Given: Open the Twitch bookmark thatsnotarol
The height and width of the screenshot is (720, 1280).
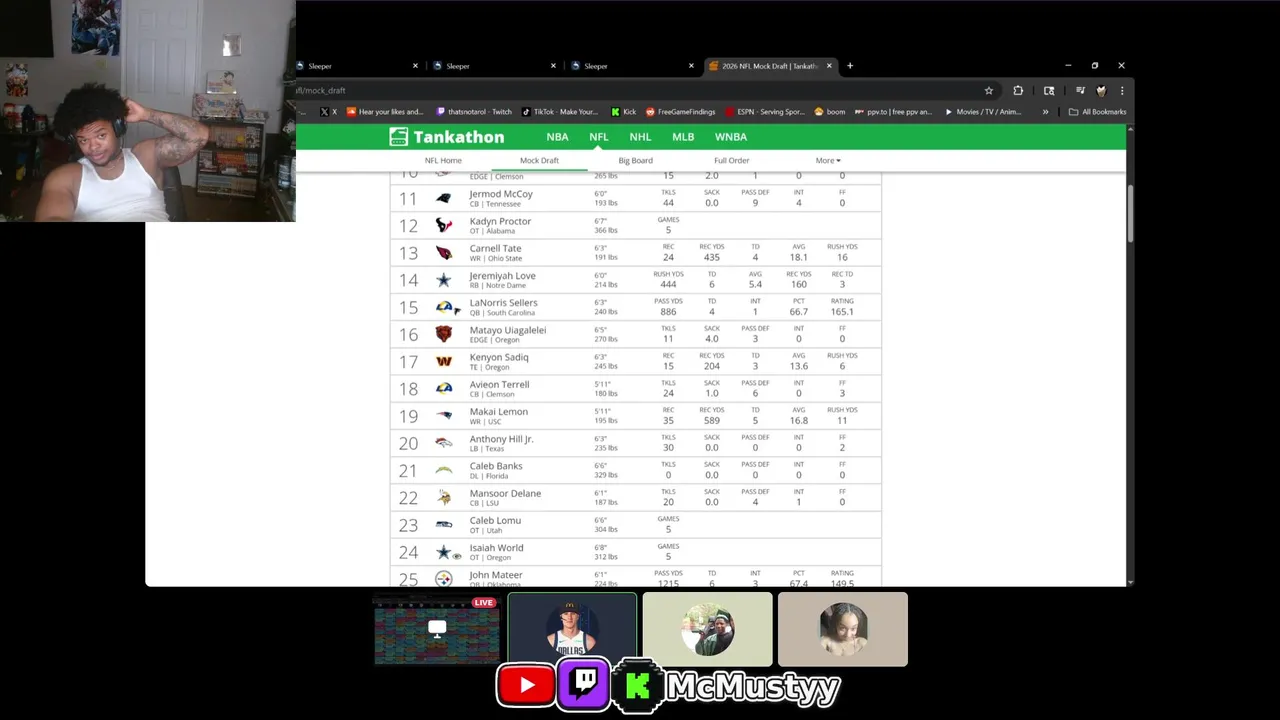Looking at the screenshot, I should click(475, 112).
